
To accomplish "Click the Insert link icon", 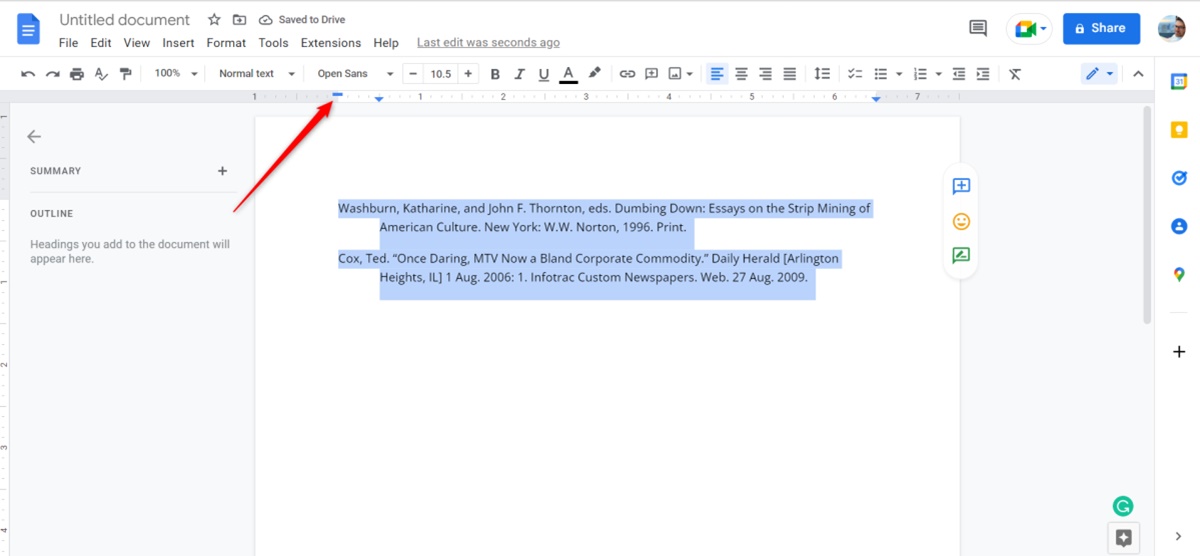I will (627, 74).
